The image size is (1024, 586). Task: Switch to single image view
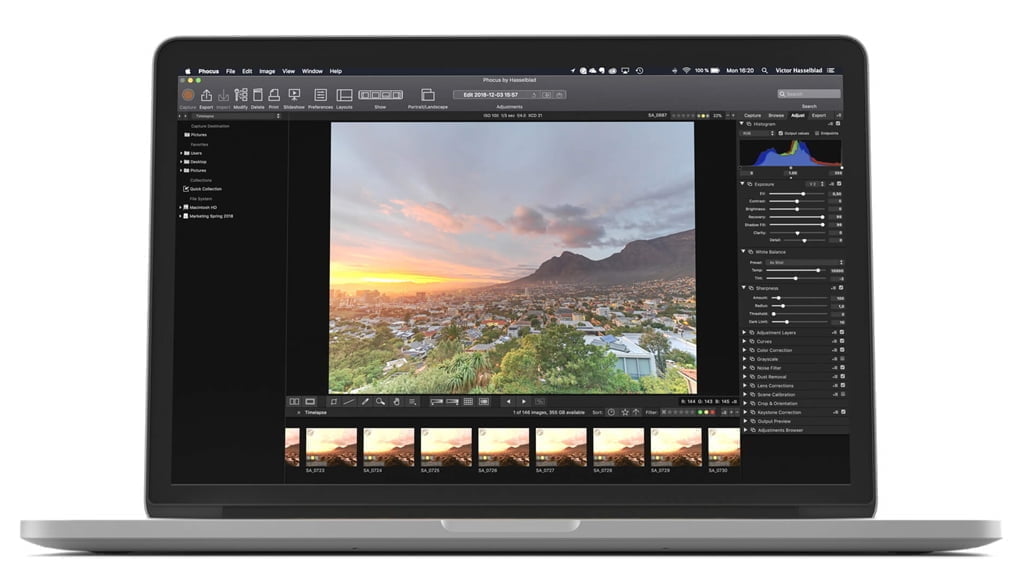tap(310, 402)
